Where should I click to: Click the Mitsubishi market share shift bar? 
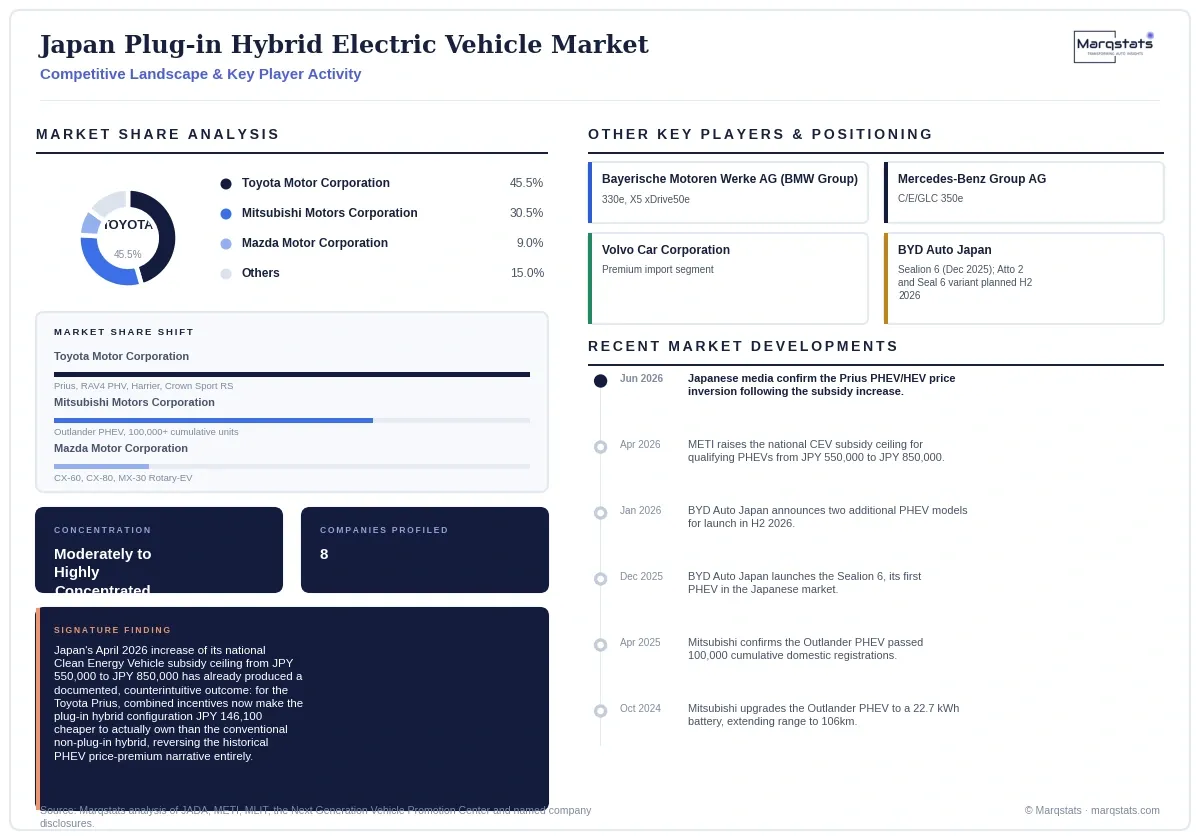292,420
